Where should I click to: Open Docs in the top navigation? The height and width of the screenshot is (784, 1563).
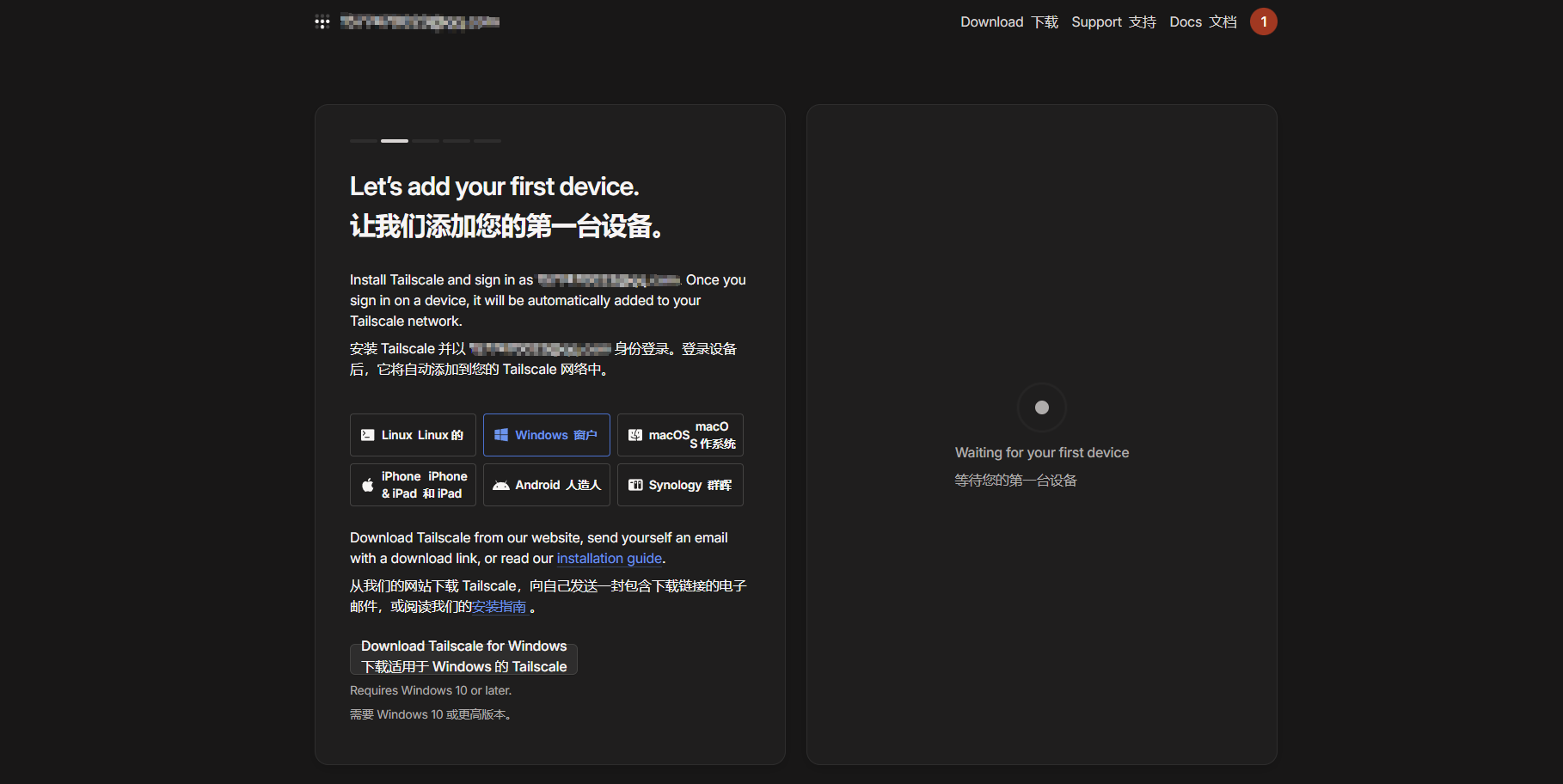[x=1203, y=21]
